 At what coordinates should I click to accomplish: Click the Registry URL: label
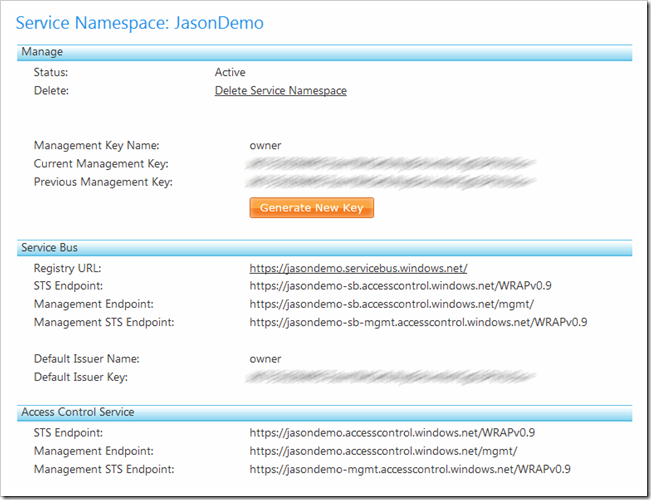[x=67, y=268]
